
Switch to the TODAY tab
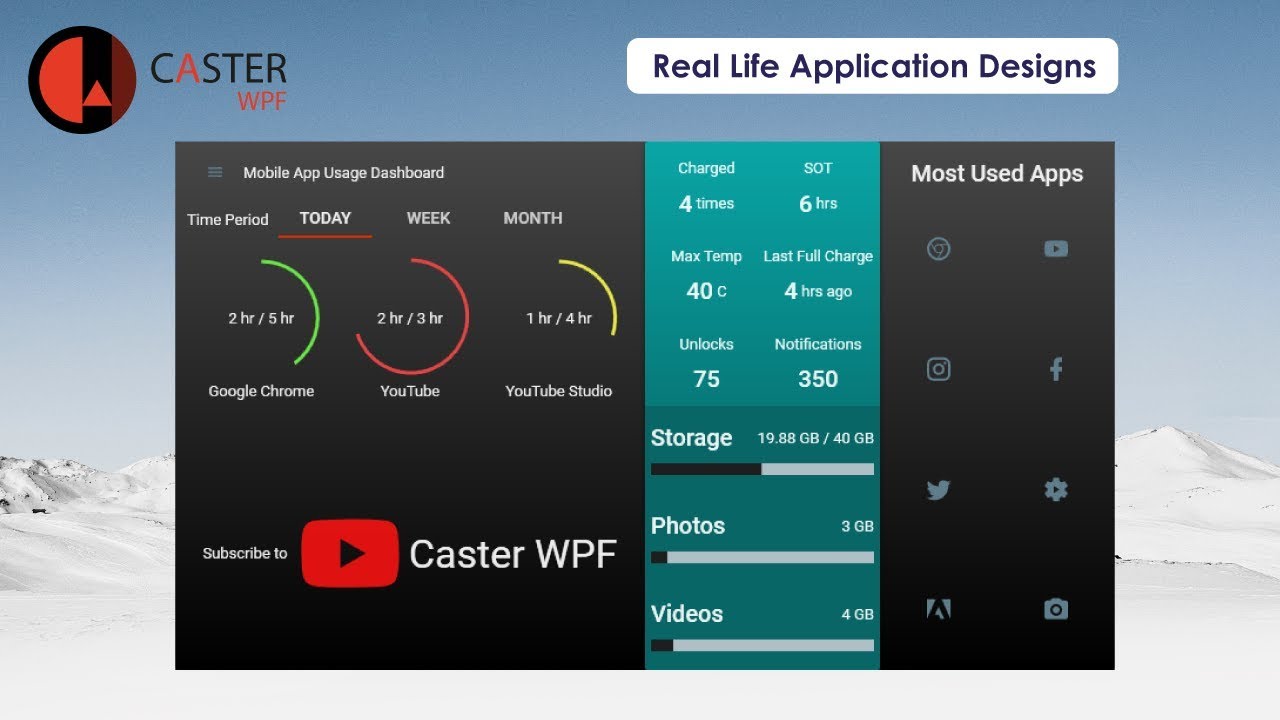pos(325,218)
